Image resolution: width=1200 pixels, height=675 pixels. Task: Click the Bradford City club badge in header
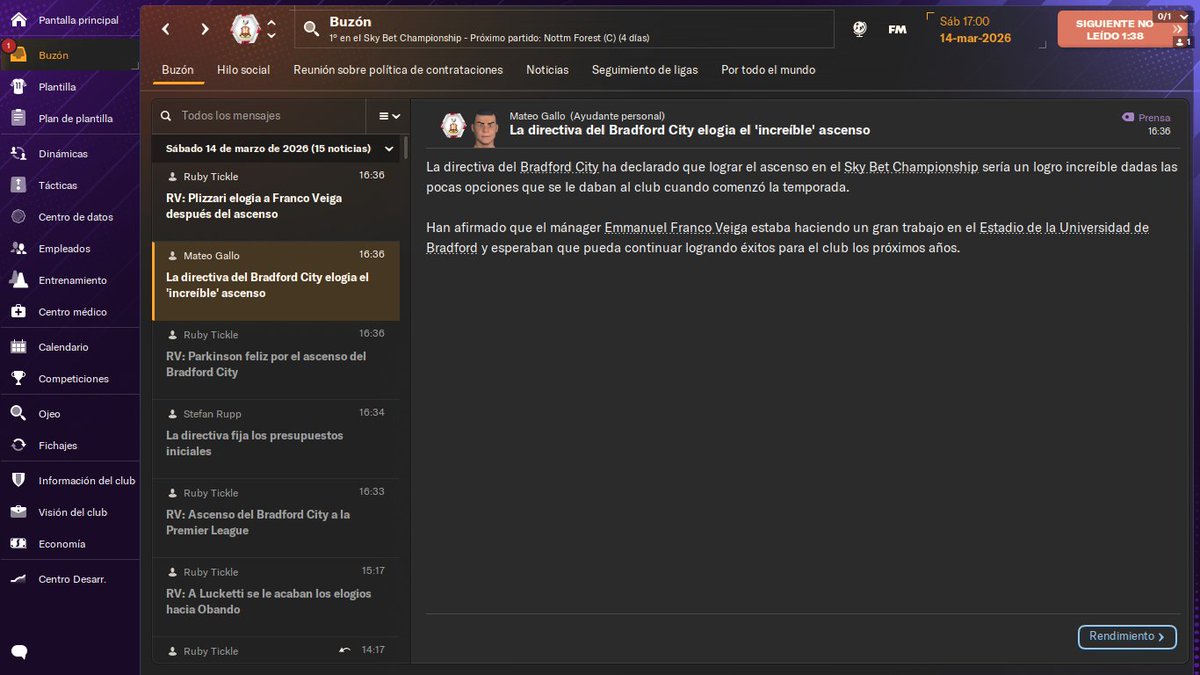click(x=245, y=29)
